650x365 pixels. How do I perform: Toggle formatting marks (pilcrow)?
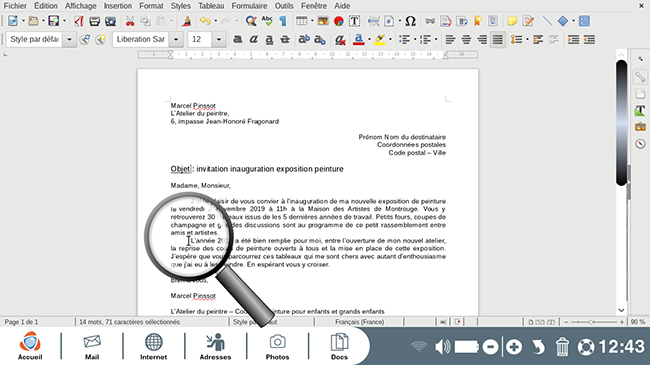tap(283, 21)
